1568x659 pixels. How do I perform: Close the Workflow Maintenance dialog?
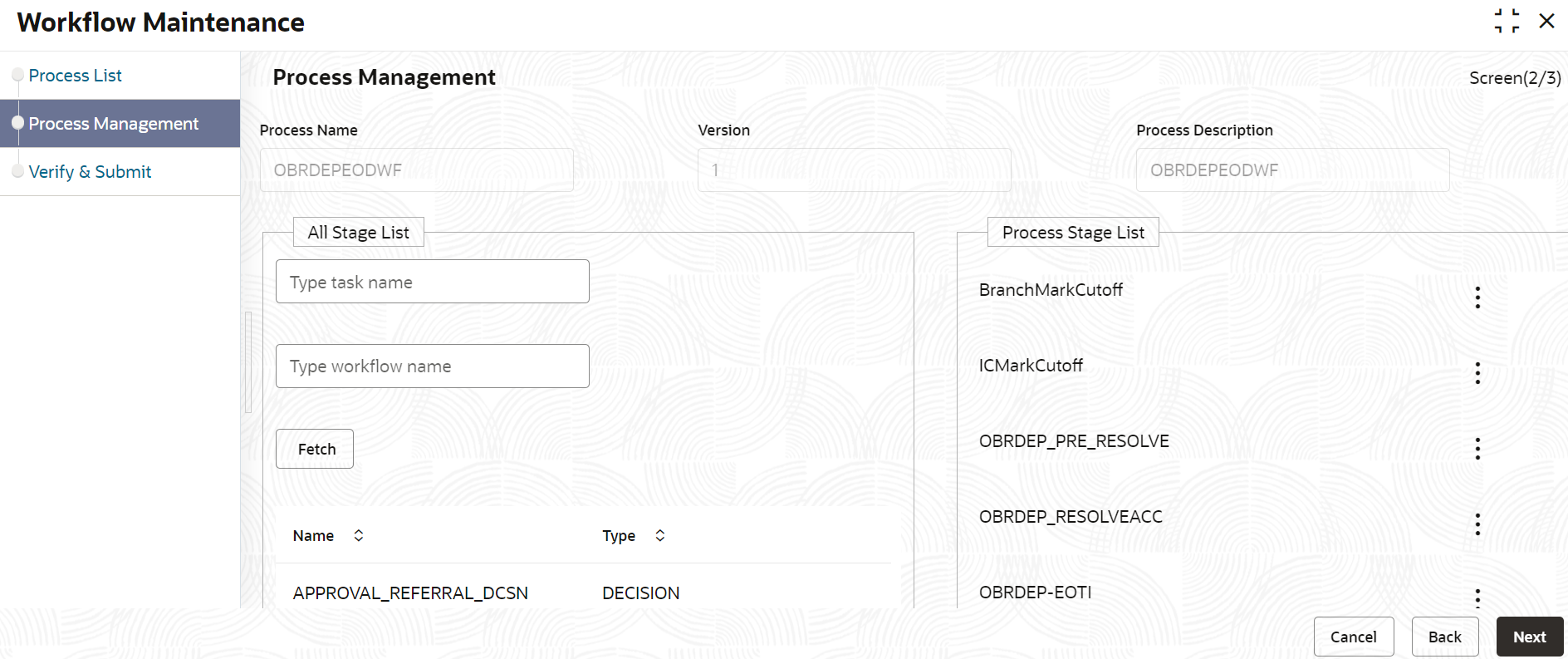tap(1546, 22)
